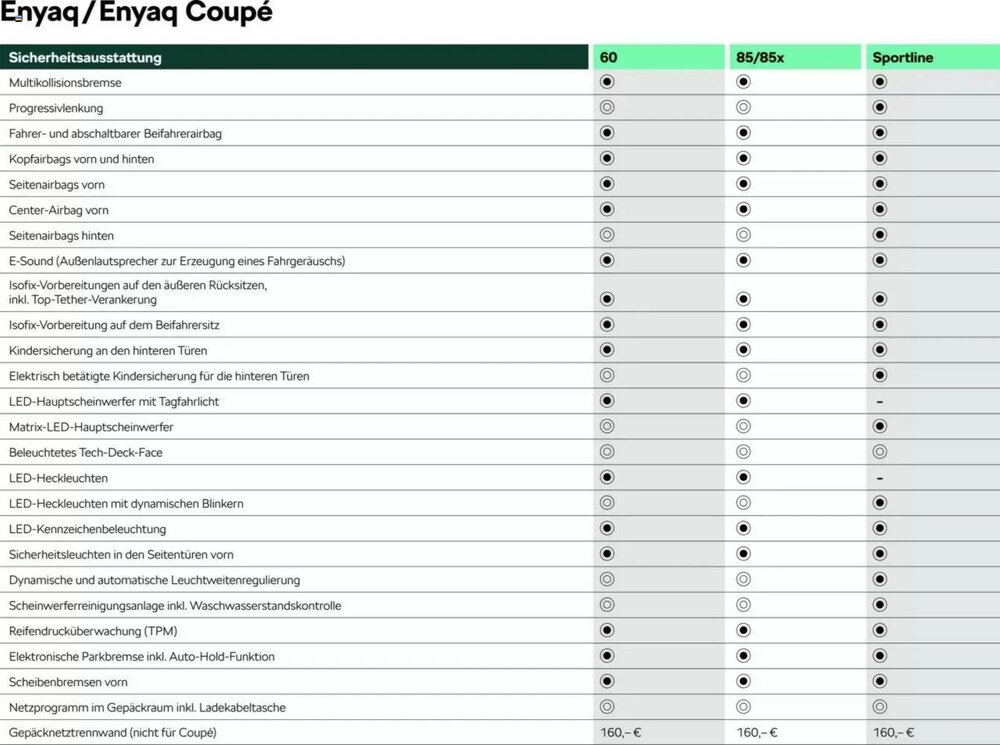Click the Progressivlenkung optional symbol in column 60
The image size is (1000, 745).
click(607, 107)
